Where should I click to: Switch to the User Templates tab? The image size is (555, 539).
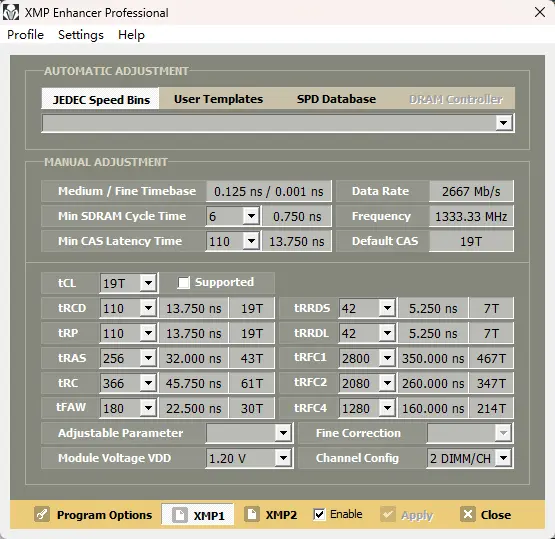click(x=218, y=99)
